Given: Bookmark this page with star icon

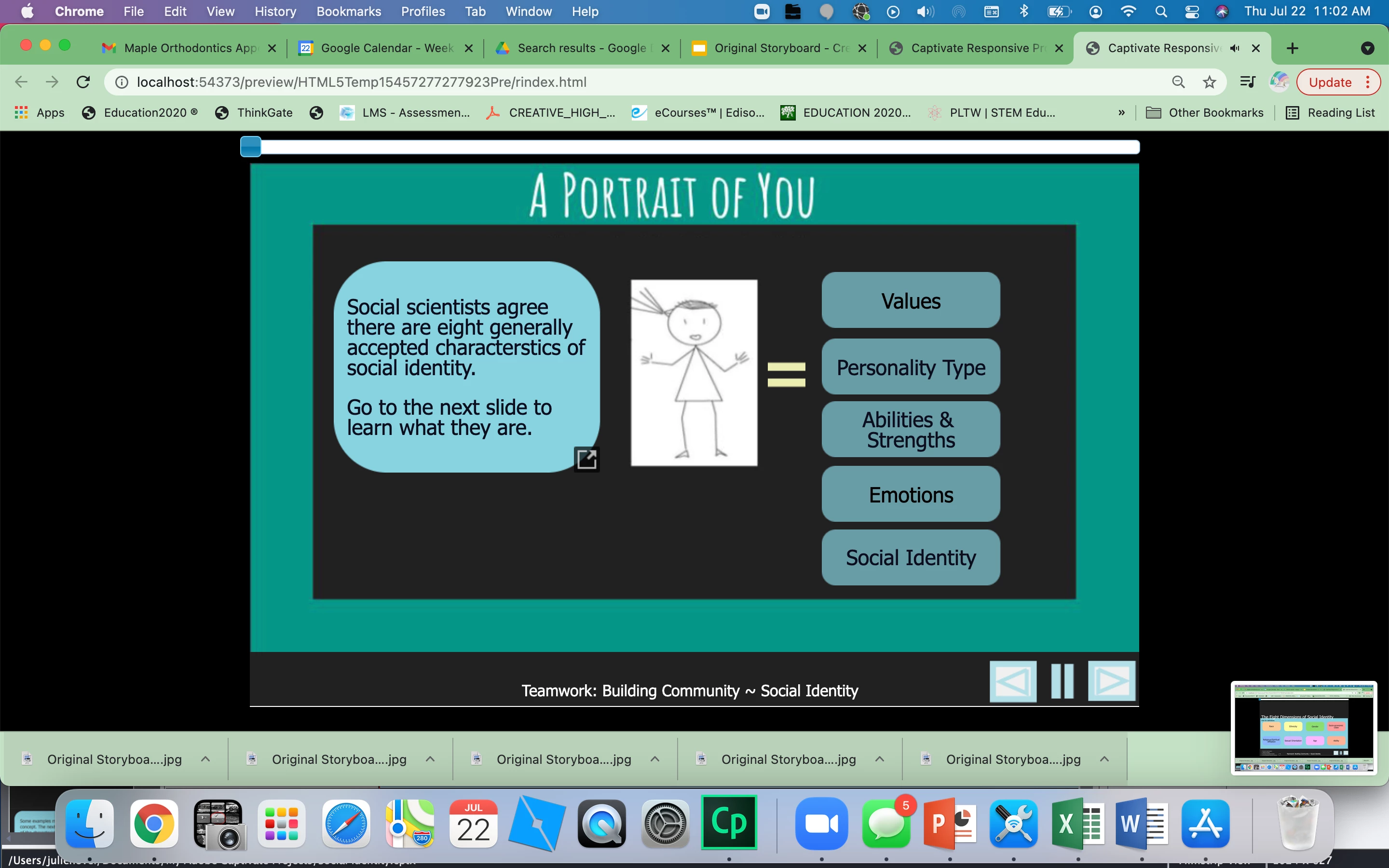Looking at the screenshot, I should (x=1210, y=82).
